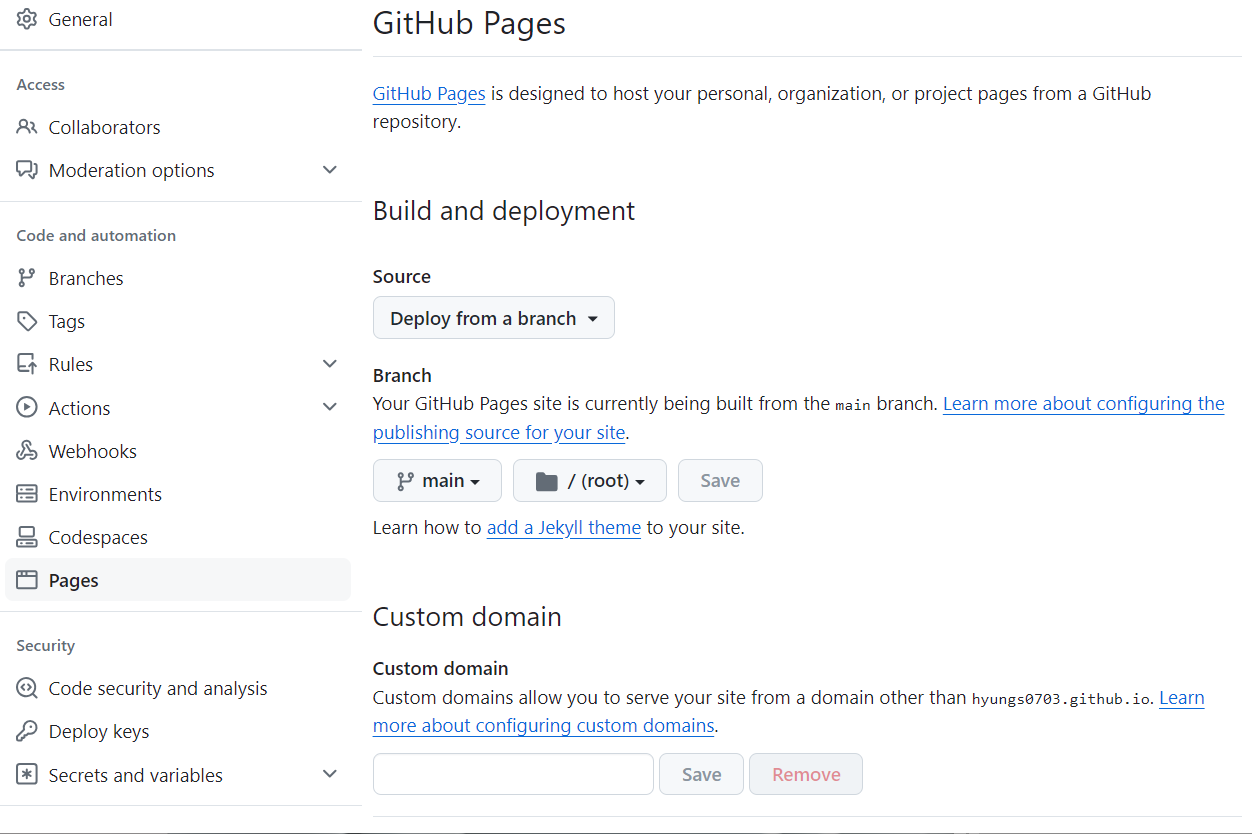This screenshot has width=1252, height=834.
Task: Open Learn more about custom domains link
Action: pyautogui.click(x=544, y=725)
